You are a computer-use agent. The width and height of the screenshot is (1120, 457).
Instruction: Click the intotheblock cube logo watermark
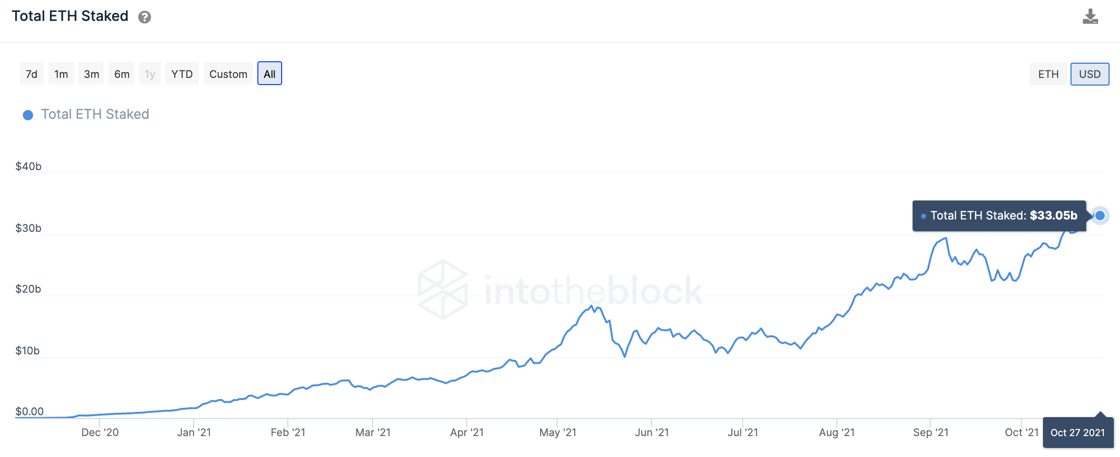443,289
